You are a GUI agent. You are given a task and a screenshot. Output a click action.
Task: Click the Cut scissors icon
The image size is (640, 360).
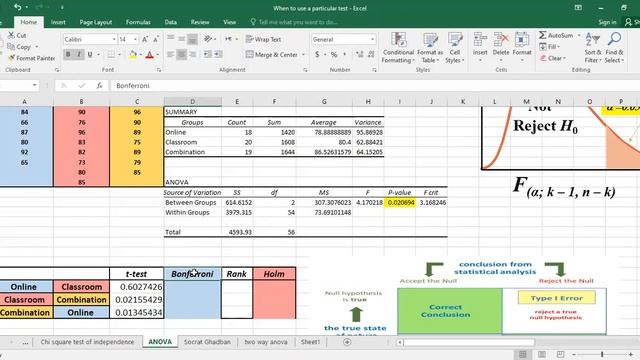coord(11,36)
